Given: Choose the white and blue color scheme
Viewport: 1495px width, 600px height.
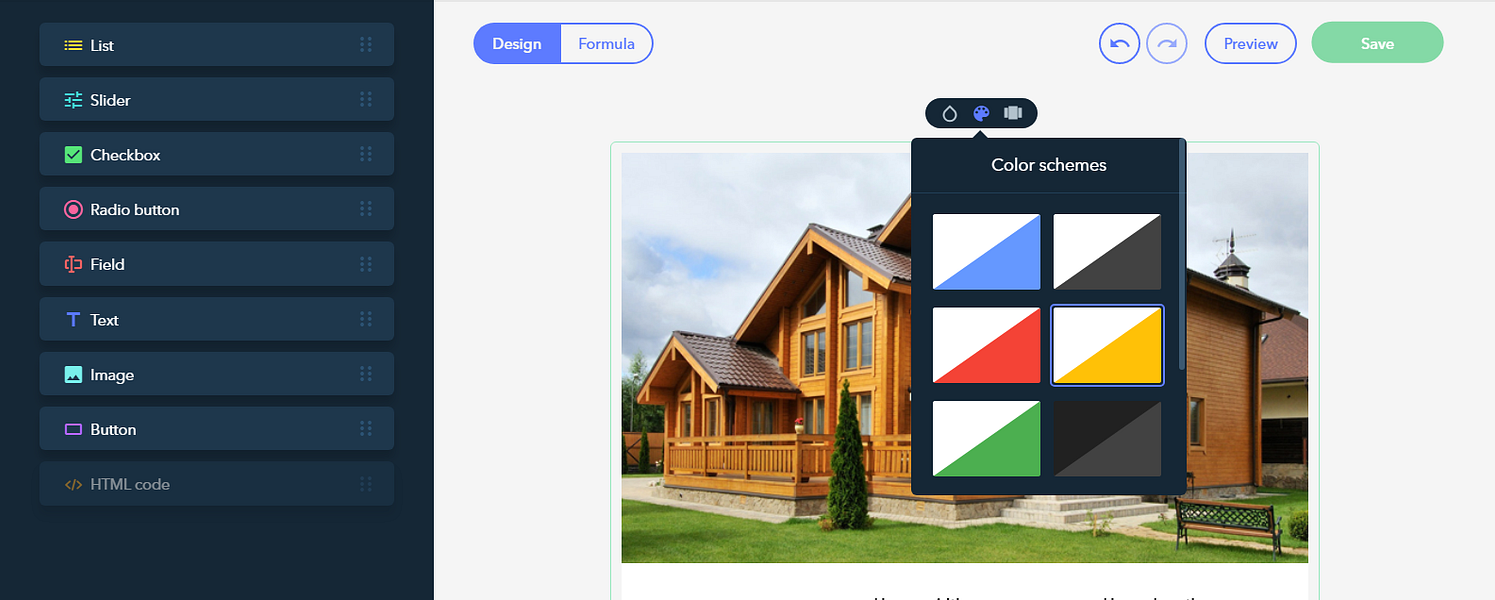Looking at the screenshot, I should [x=986, y=252].
